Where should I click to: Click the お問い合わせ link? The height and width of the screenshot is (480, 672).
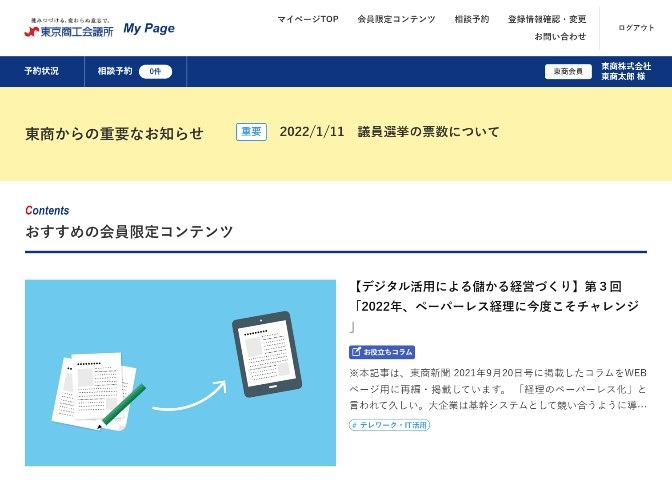(x=560, y=37)
